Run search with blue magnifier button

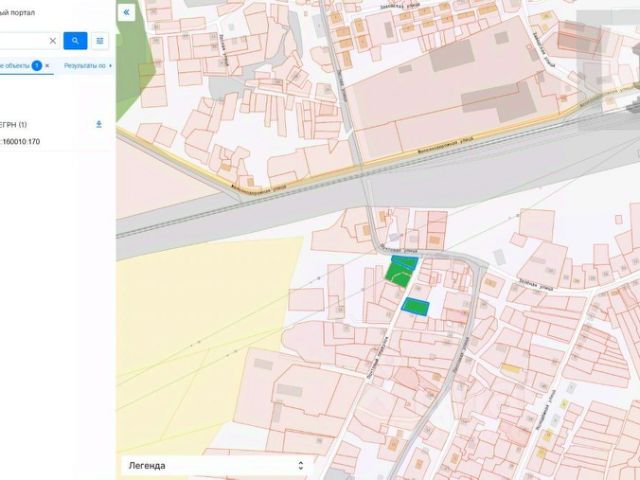pyautogui.click(x=75, y=41)
